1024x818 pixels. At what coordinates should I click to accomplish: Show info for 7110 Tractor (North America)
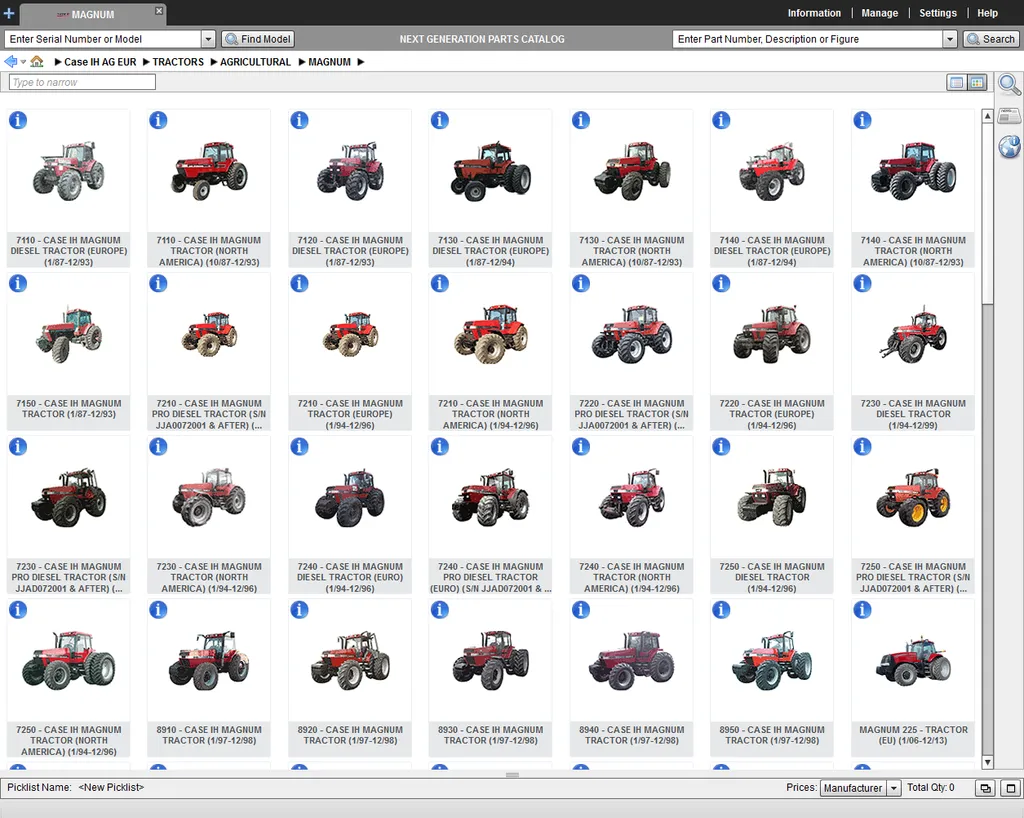click(x=158, y=120)
